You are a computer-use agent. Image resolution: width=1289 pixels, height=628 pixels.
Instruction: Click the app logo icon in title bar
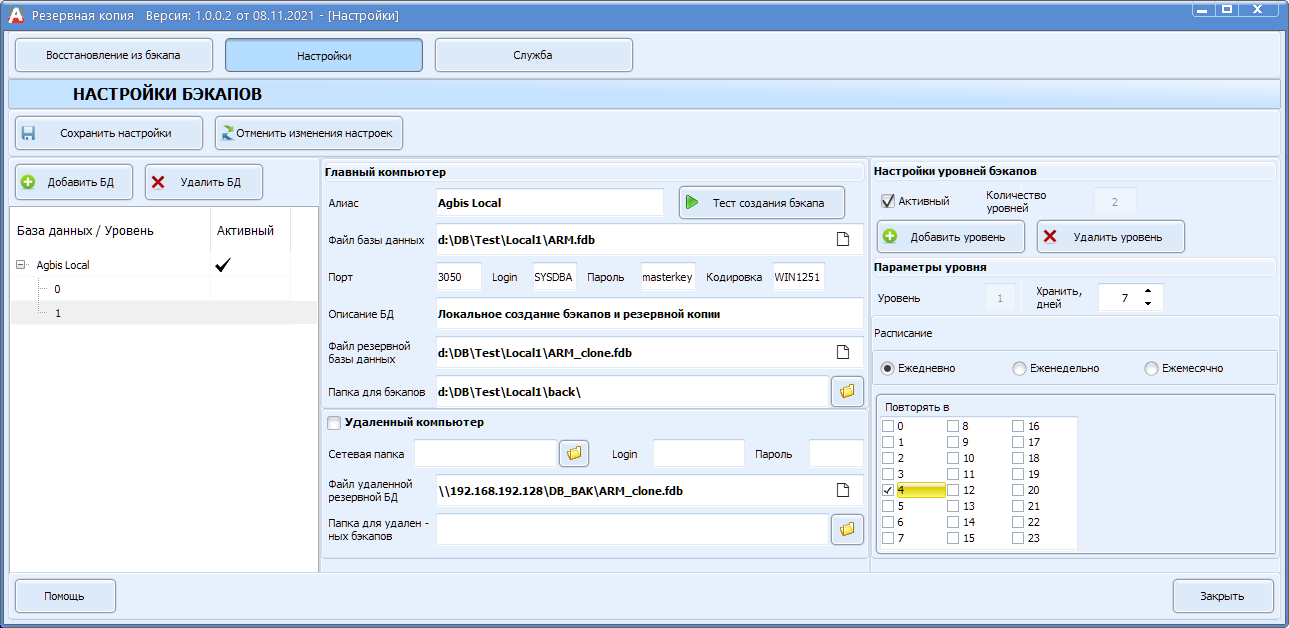coord(15,16)
